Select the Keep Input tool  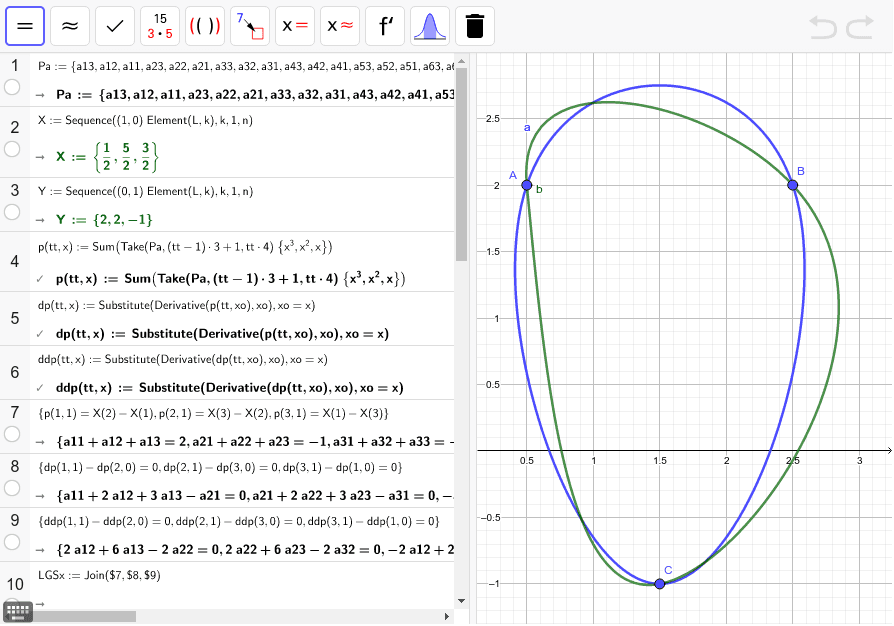(115, 26)
